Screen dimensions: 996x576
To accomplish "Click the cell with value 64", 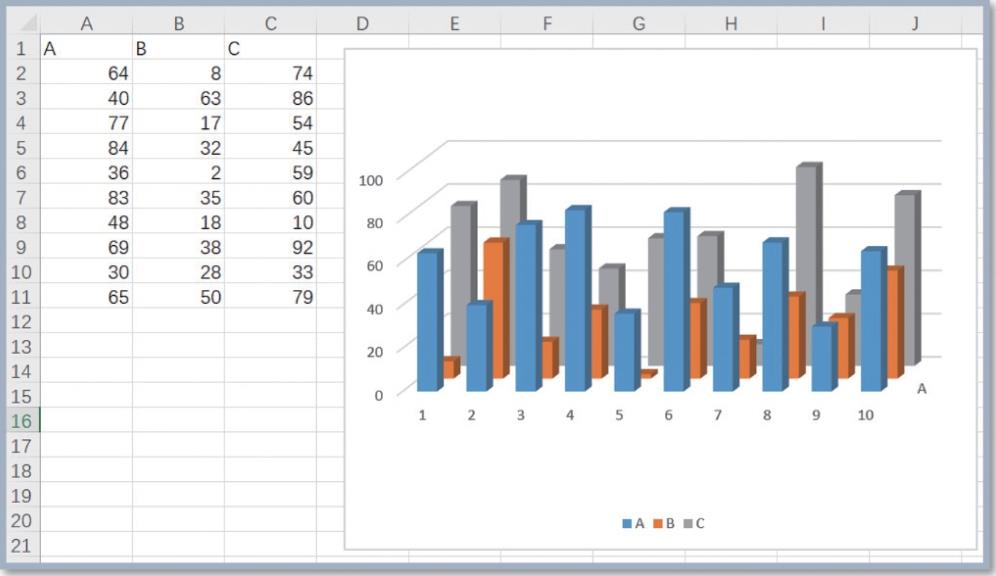I will click(x=86, y=73).
